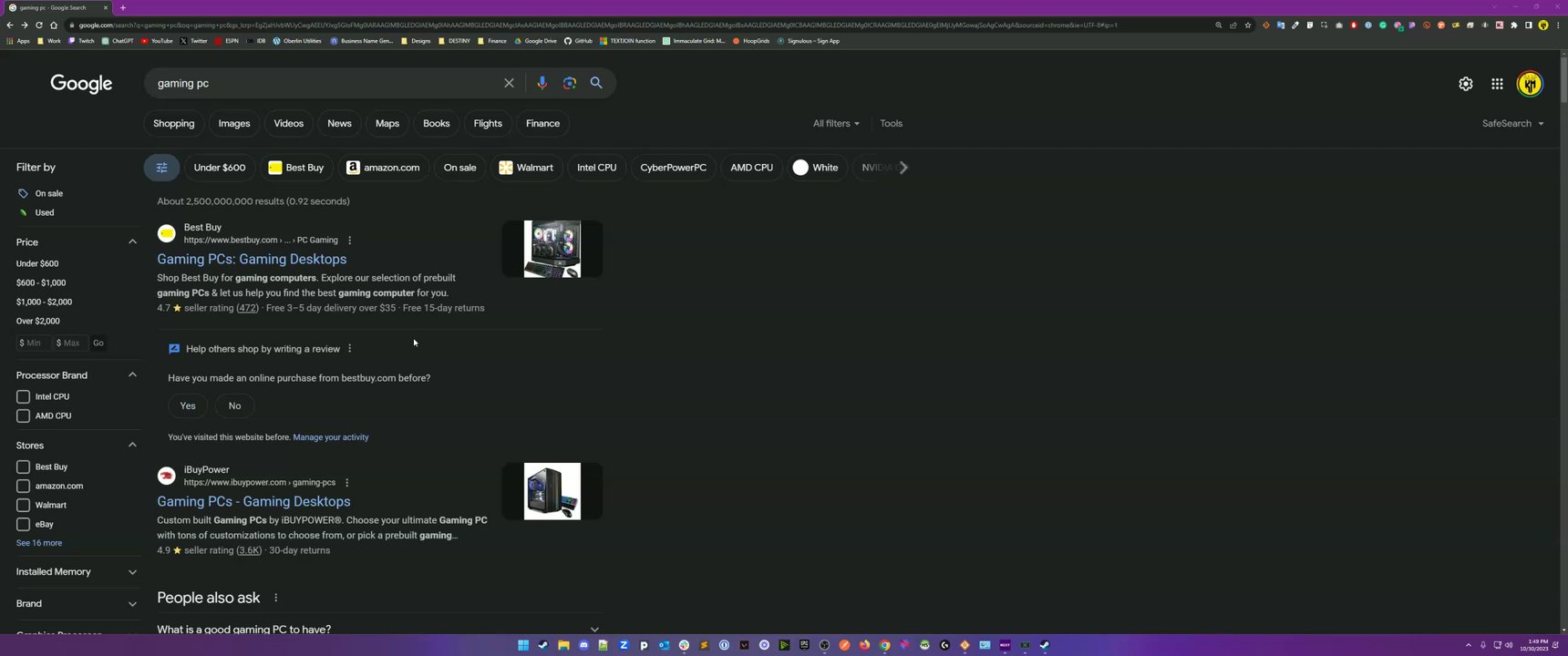Screen dimensions: 1568x656
Task: Open the Tools options
Action: coord(892,124)
